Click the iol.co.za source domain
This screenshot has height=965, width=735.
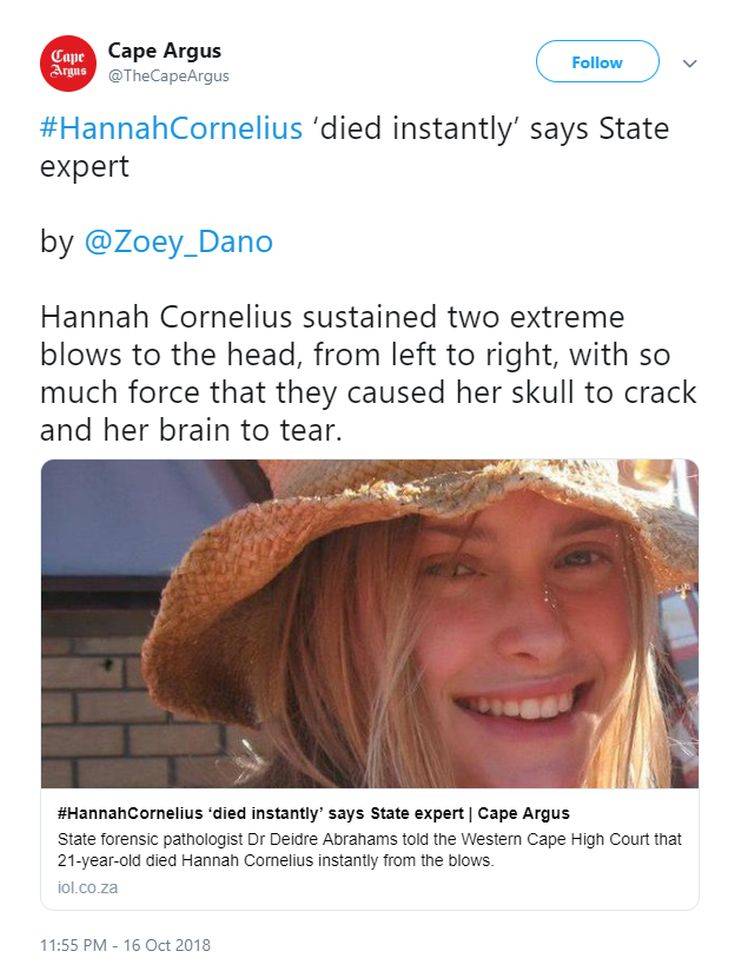coord(87,887)
